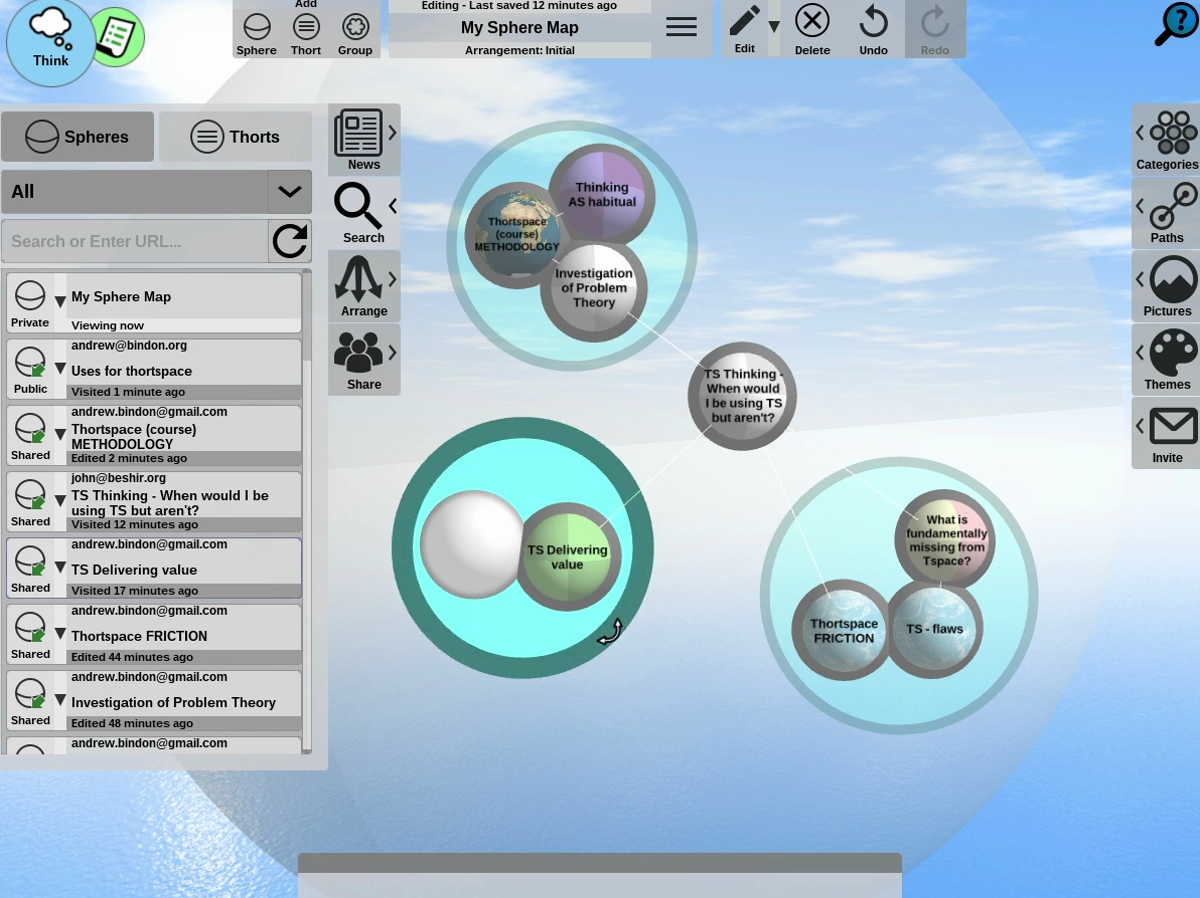The width and height of the screenshot is (1200, 898).
Task: Expand Investigation of Problem Theory row options
Action: [x=60, y=699]
